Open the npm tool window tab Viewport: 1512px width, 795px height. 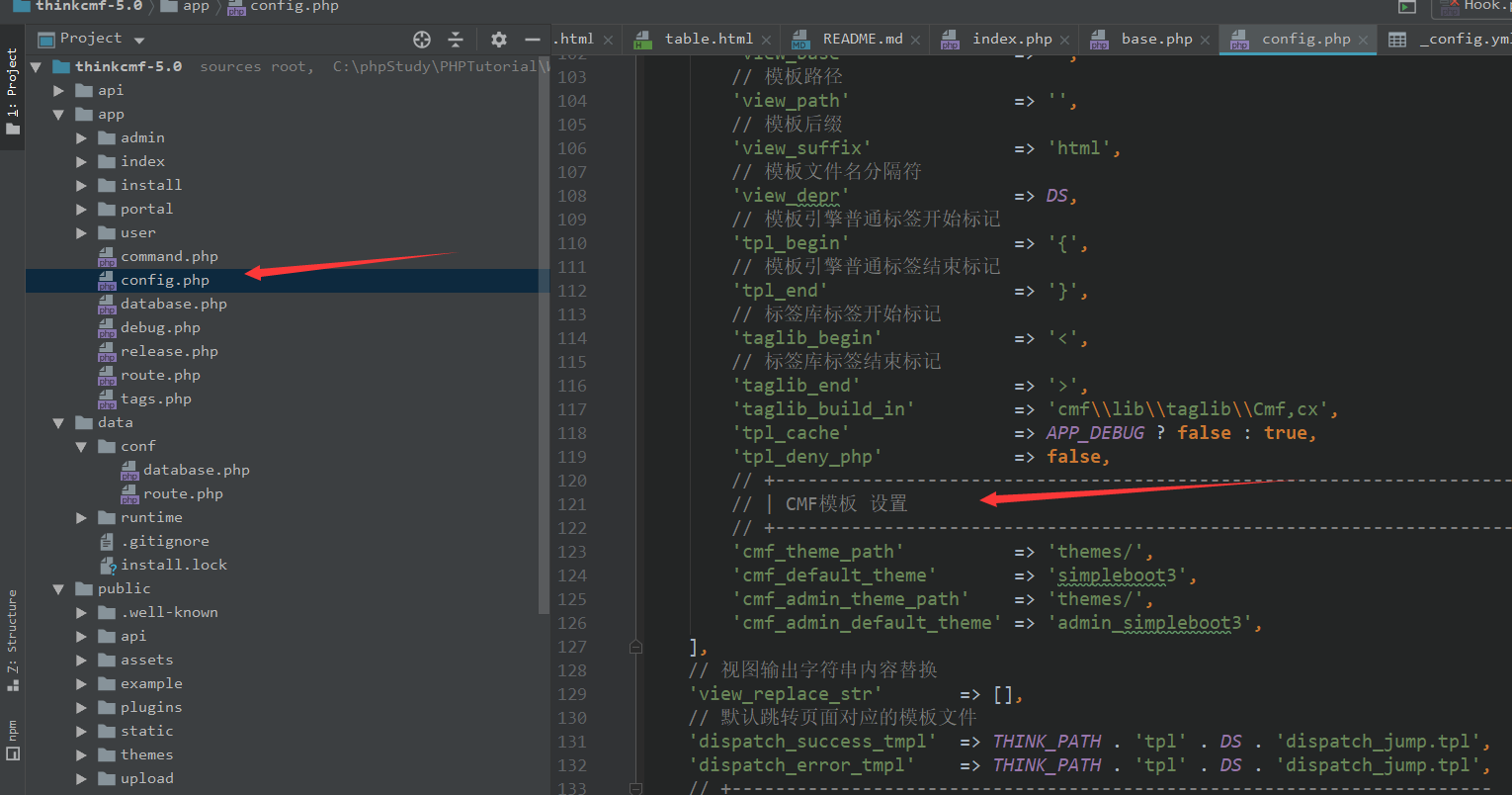click(12, 740)
